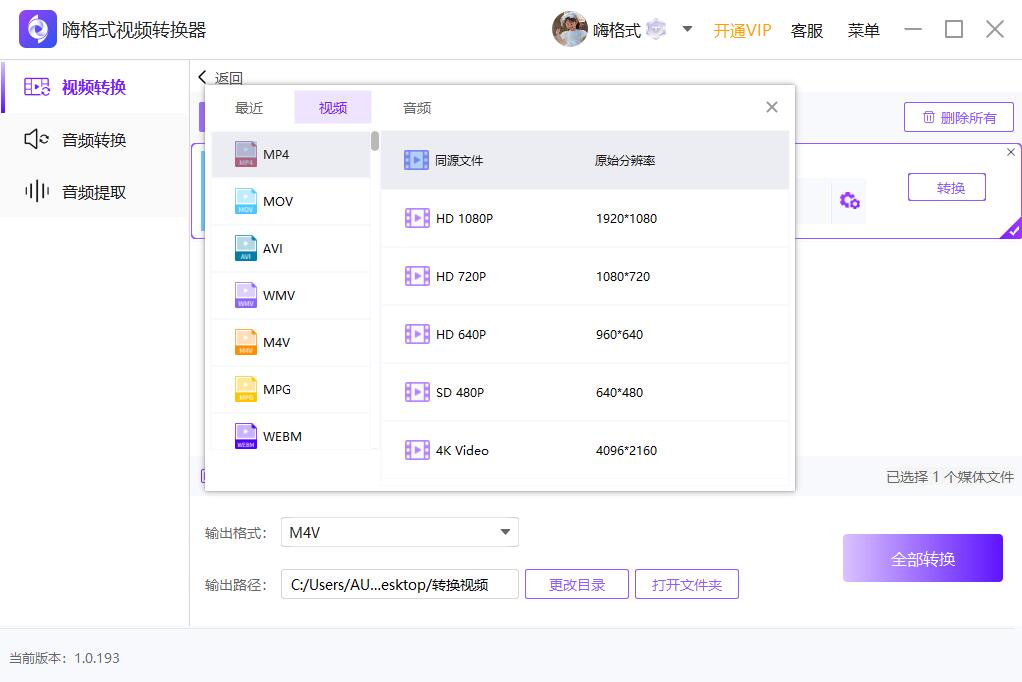Screen dimensions: 1022x682
Task: Open the M4V output format dropdown
Action: tap(400, 533)
